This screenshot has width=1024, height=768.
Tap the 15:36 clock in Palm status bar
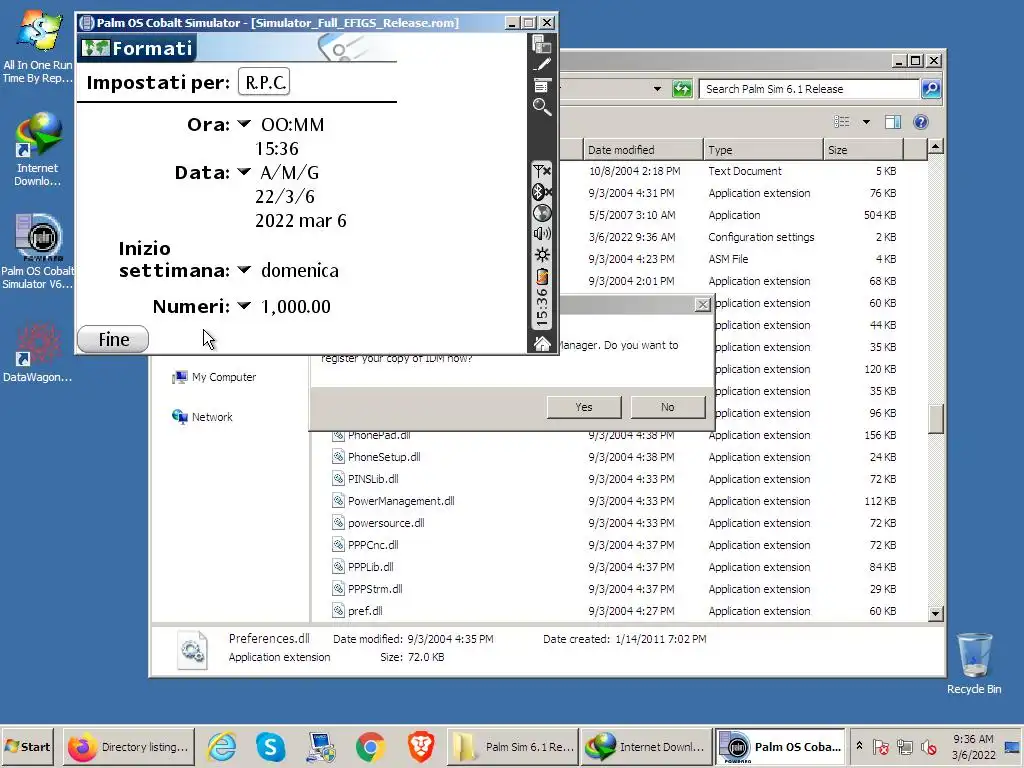click(541, 308)
